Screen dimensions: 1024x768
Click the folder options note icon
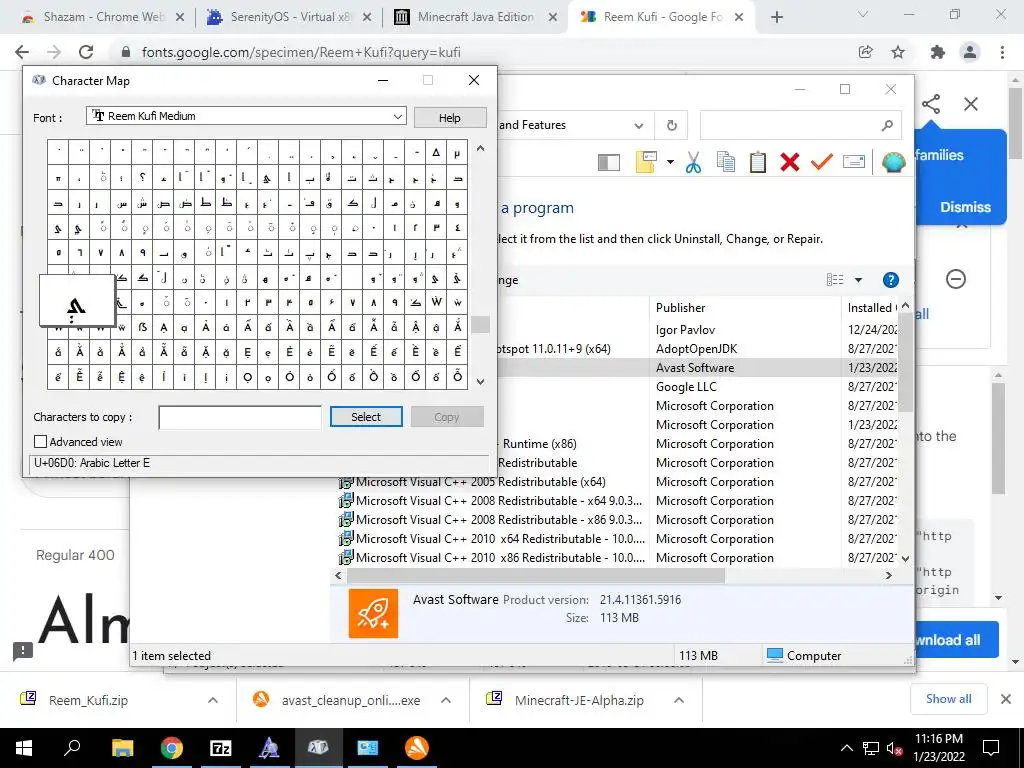[646, 162]
